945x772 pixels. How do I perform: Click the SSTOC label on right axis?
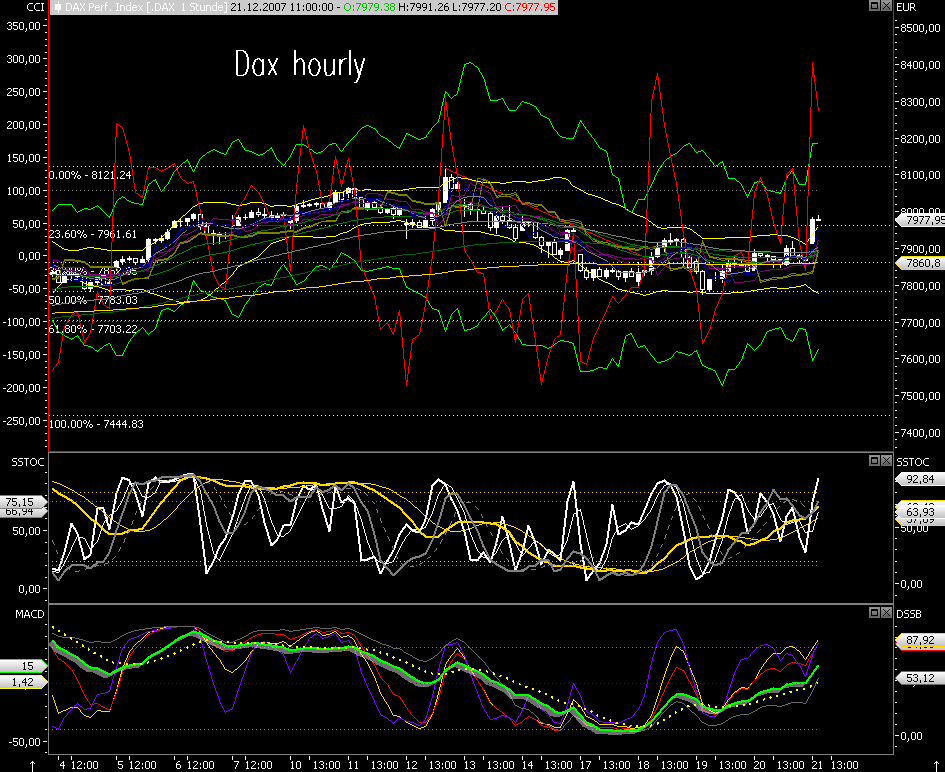click(x=912, y=462)
